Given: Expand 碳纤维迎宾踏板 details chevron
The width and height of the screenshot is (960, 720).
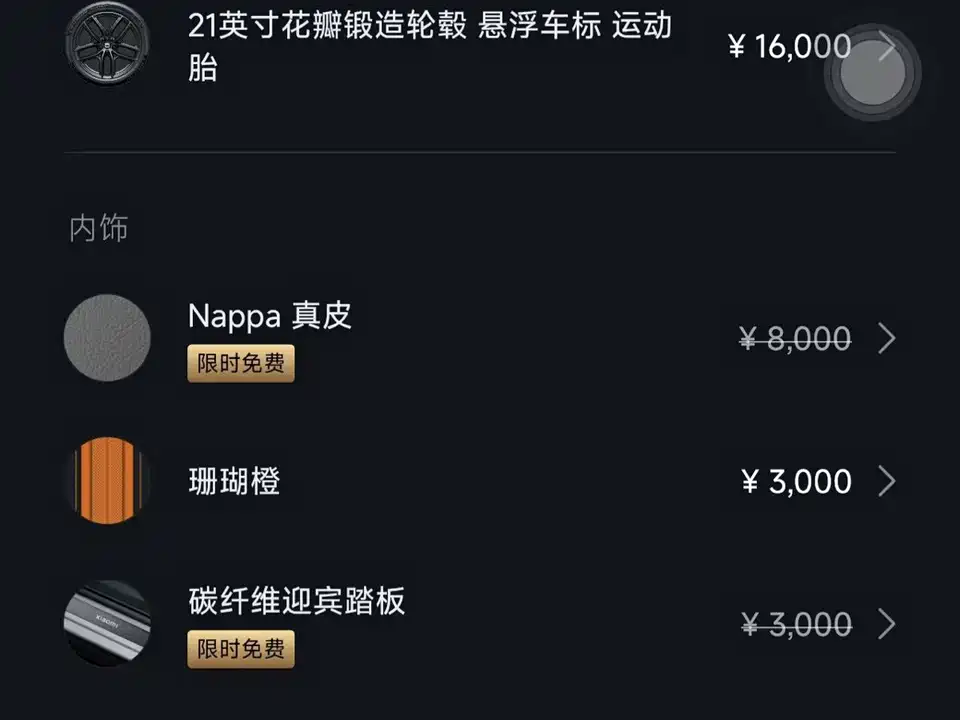Looking at the screenshot, I should click(x=886, y=625).
